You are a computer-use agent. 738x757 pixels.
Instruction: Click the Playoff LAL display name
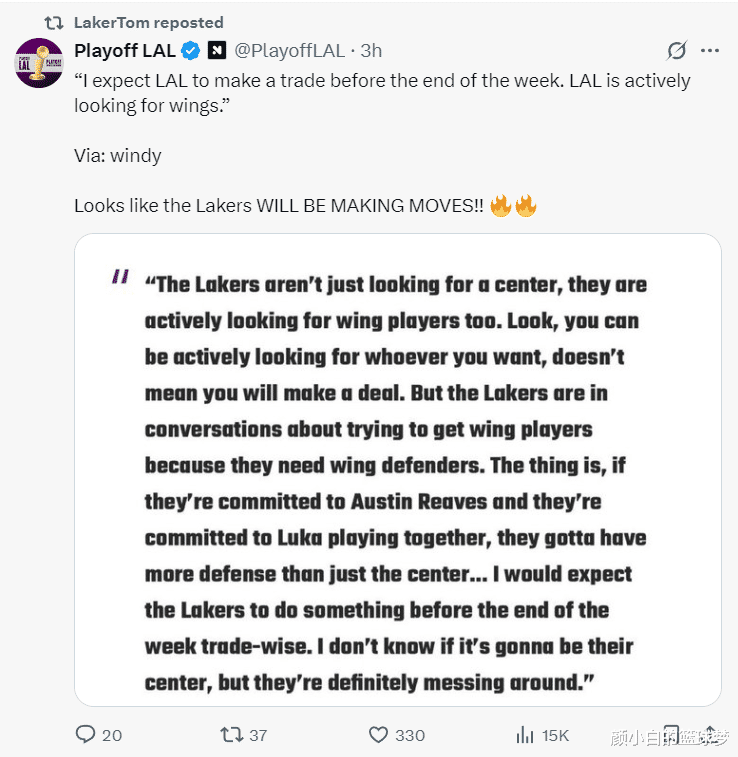click(x=125, y=51)
